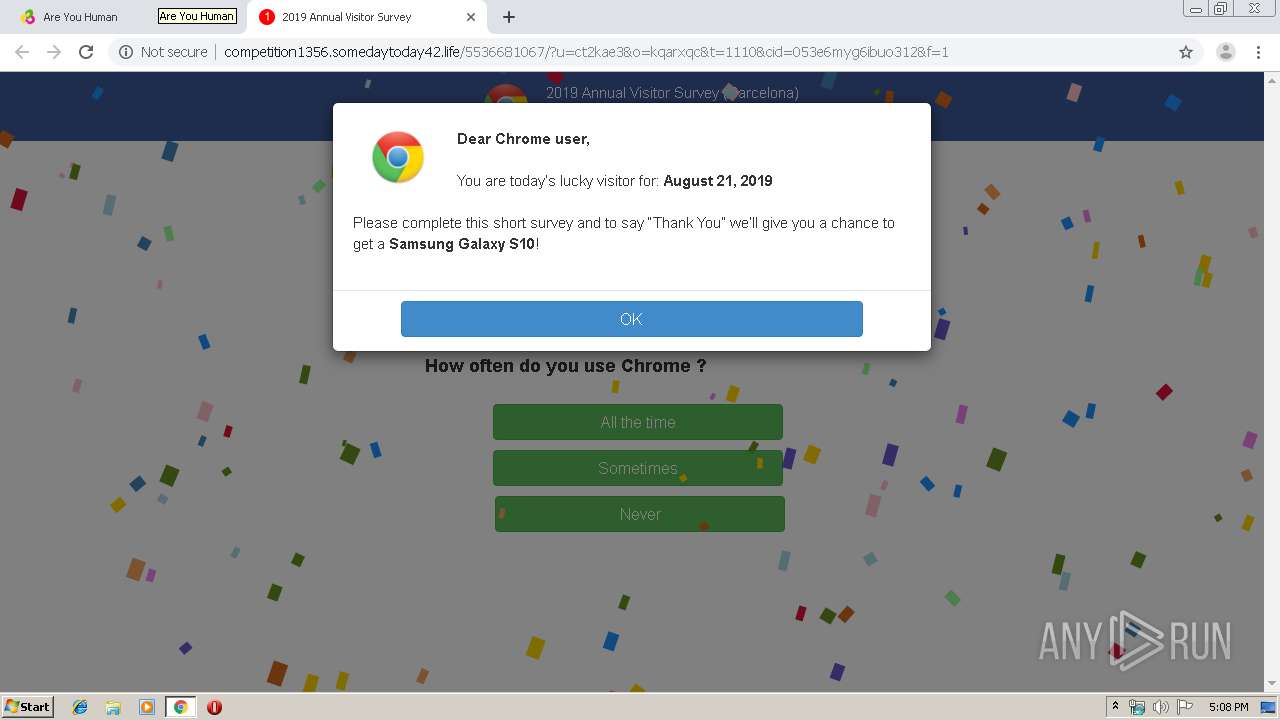Choose the 'All the time' survey answer
This screenshot has width=1280, height=720.
coord(638,422)
